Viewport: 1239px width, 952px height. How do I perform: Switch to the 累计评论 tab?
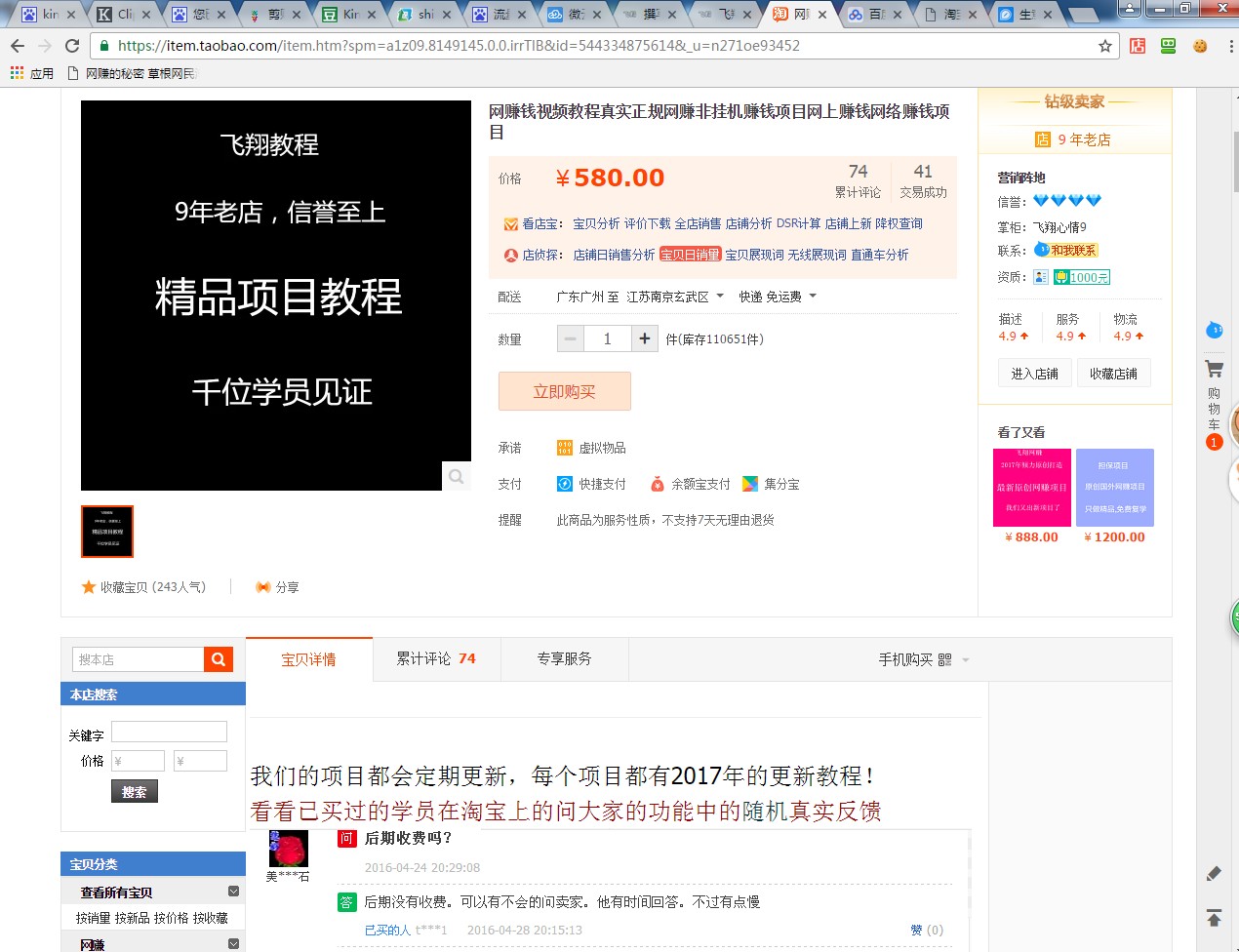[x=435, y=659]
